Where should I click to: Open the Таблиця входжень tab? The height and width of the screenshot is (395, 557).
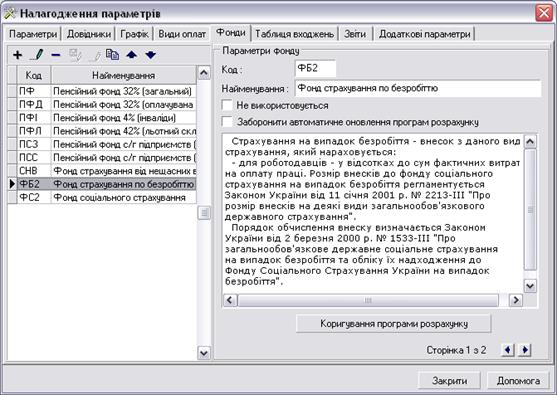tap(294, 34)
